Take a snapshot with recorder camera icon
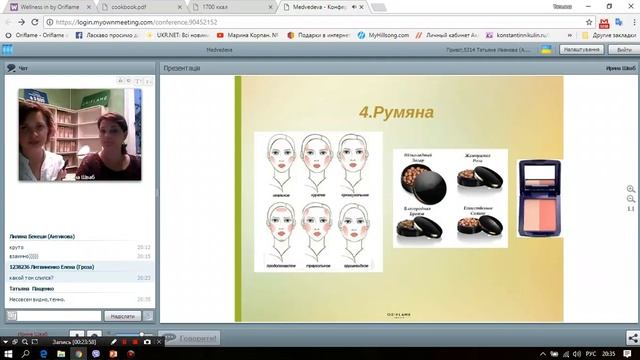This screenshot has height=360, width=640. pyautogui.click(x=147, y=342)
